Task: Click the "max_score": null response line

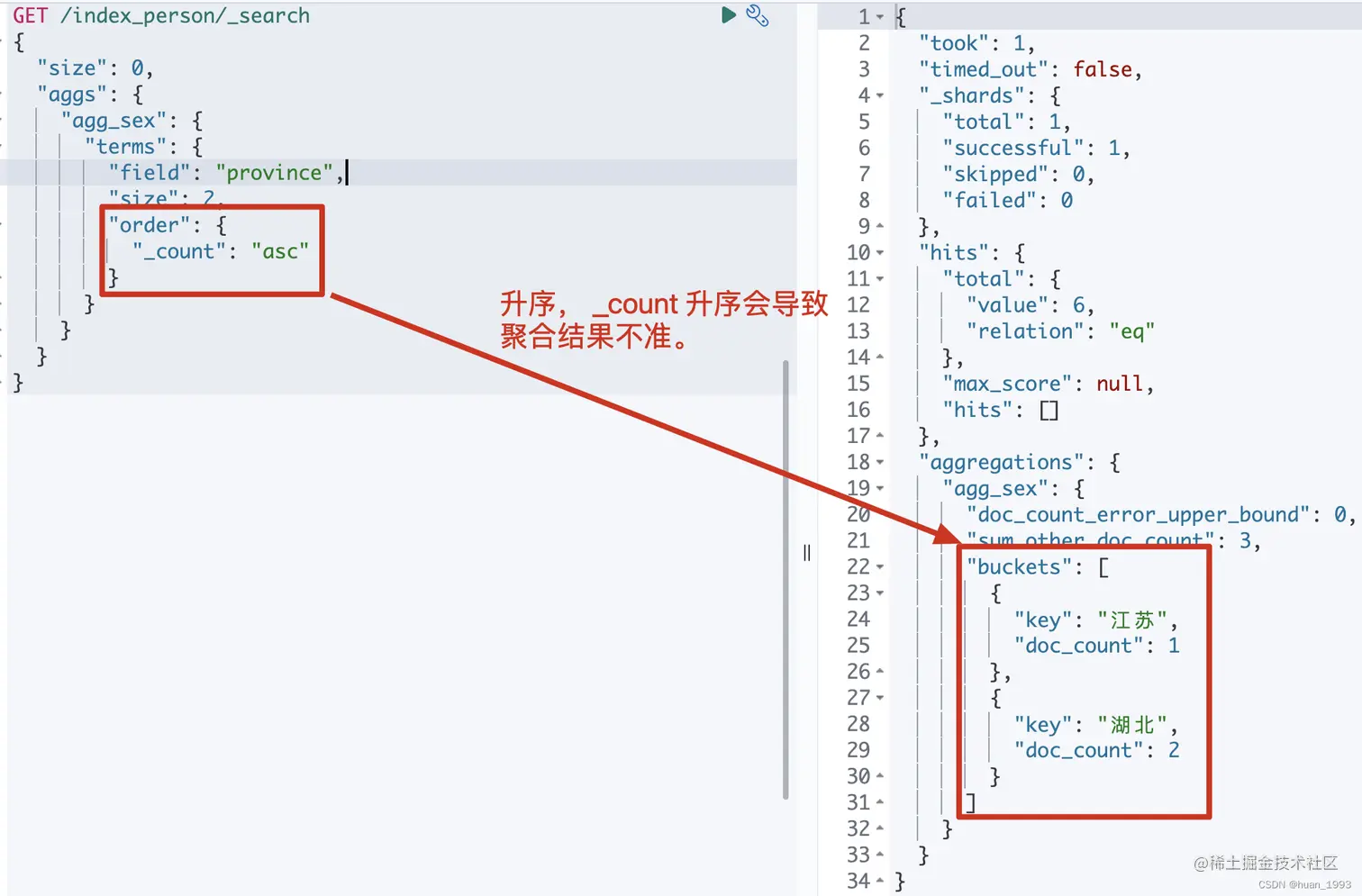Action: click(x=1049, y=384)
